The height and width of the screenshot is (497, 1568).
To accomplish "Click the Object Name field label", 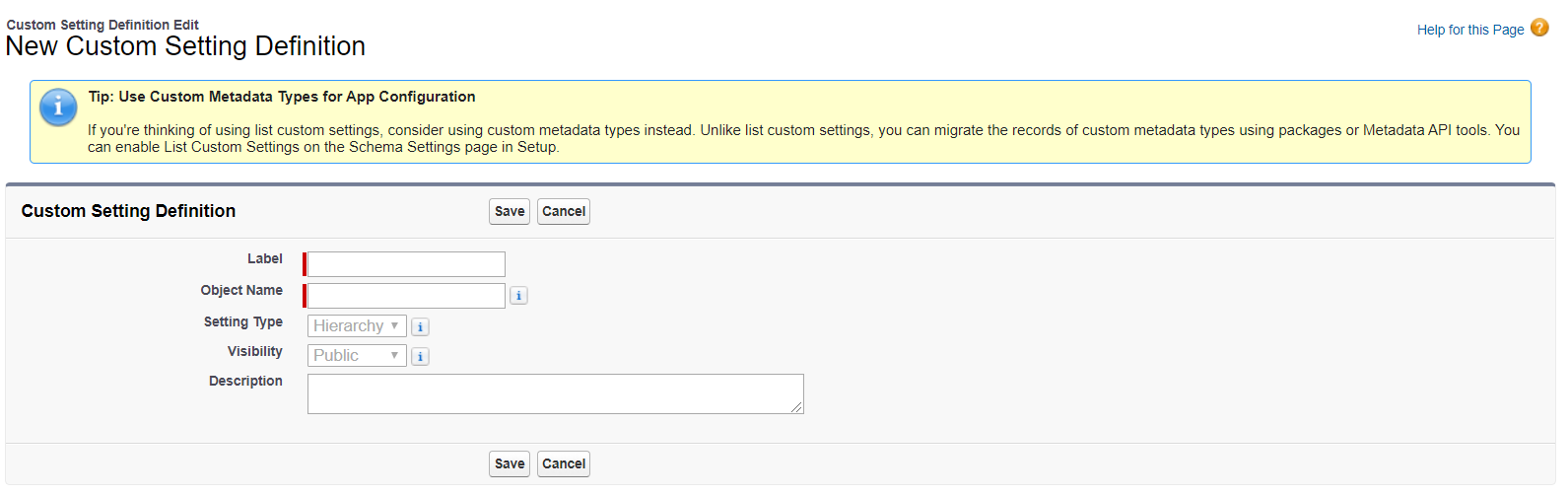I will coord(241,290).
